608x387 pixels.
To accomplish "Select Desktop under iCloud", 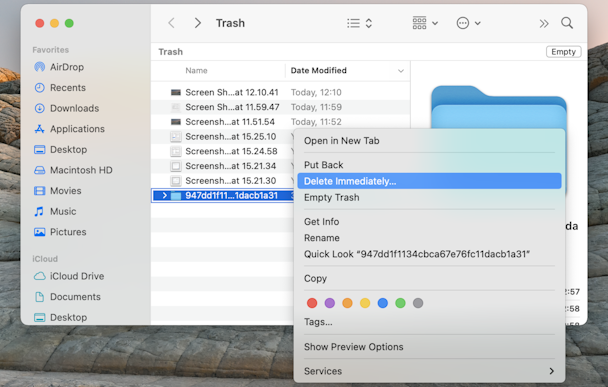I will pos(60,317).
